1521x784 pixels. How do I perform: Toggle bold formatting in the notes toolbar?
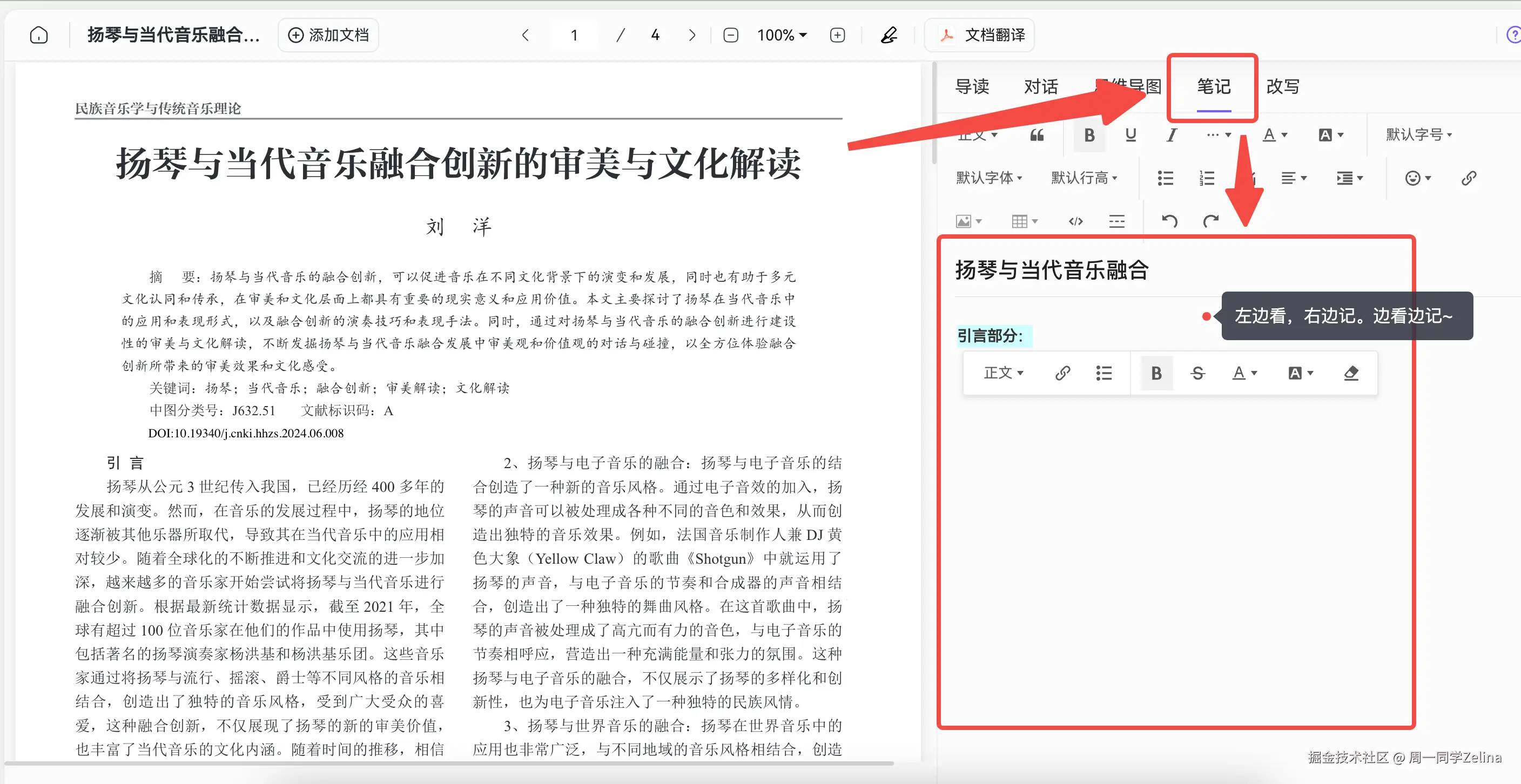[1089, 134]
